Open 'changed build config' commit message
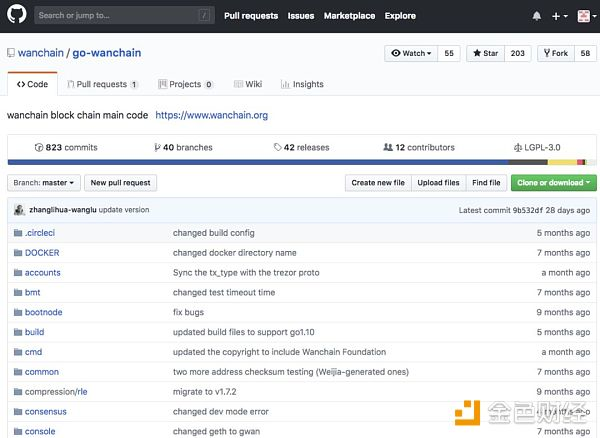Viewport: 600px width, 438px height. pyautogui.click(x=214, y=233)
